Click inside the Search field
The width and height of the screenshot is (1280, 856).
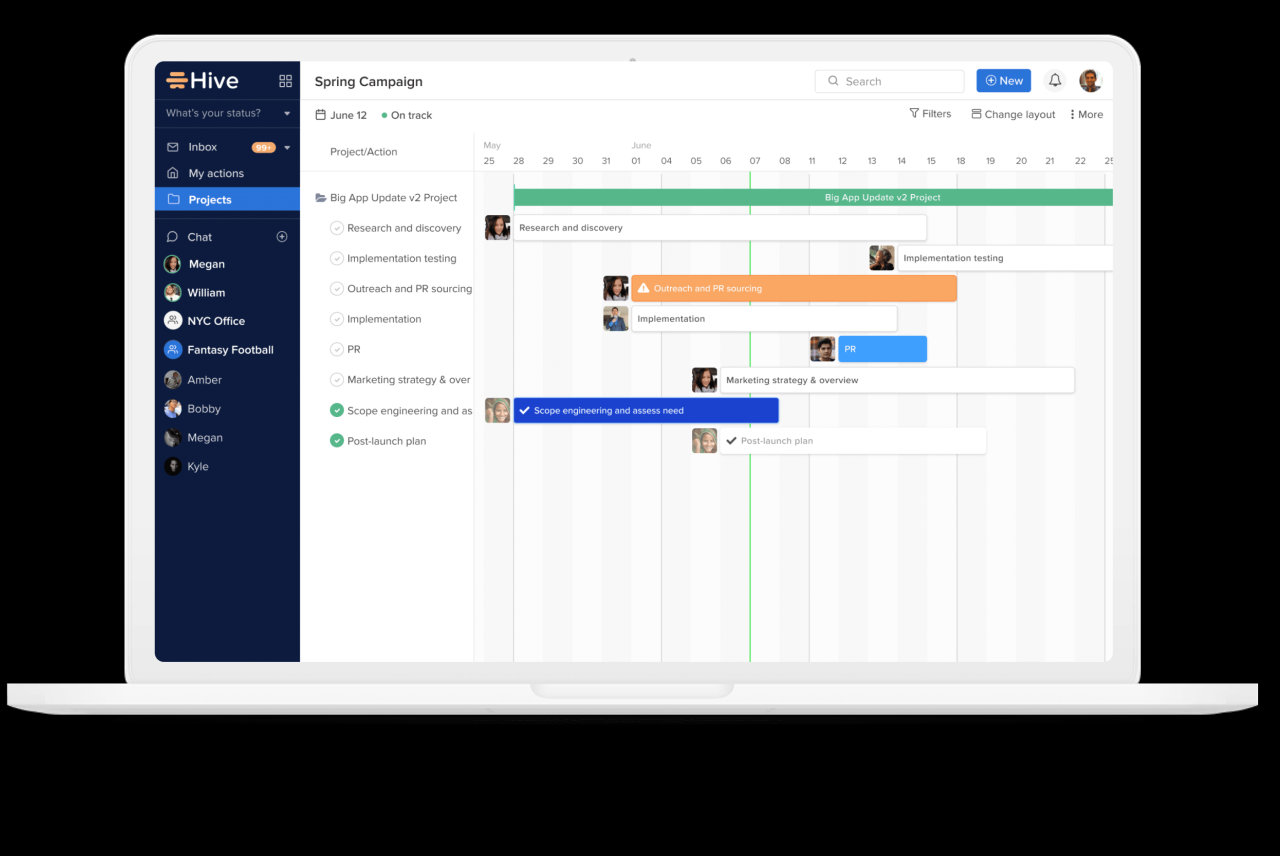[x=889, y=80]
